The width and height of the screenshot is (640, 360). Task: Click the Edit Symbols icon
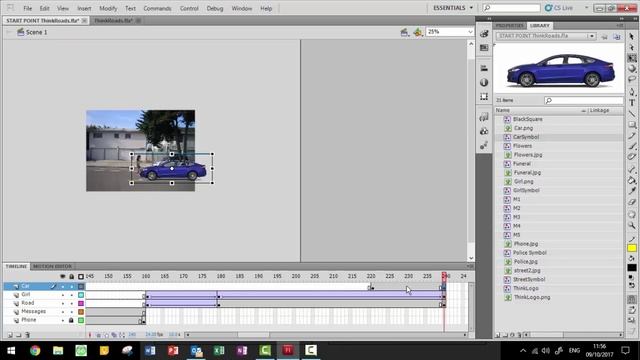[417, 32]
